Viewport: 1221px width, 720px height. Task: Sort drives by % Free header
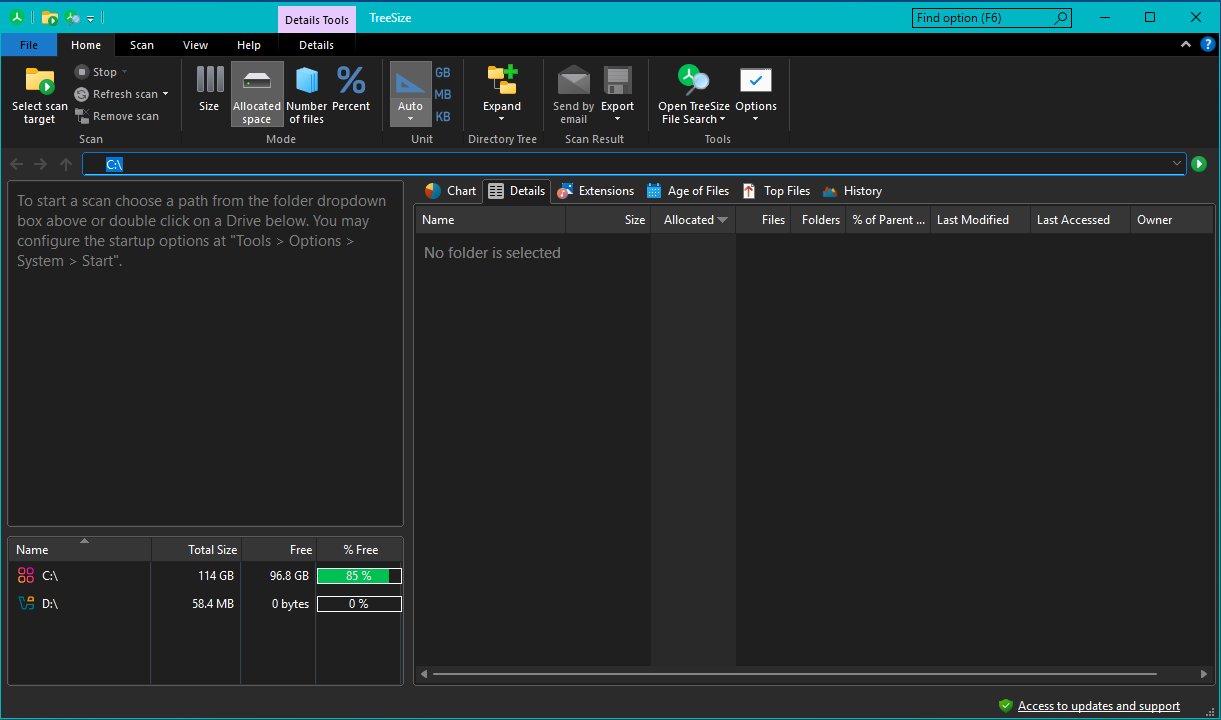tap(360, 550)
